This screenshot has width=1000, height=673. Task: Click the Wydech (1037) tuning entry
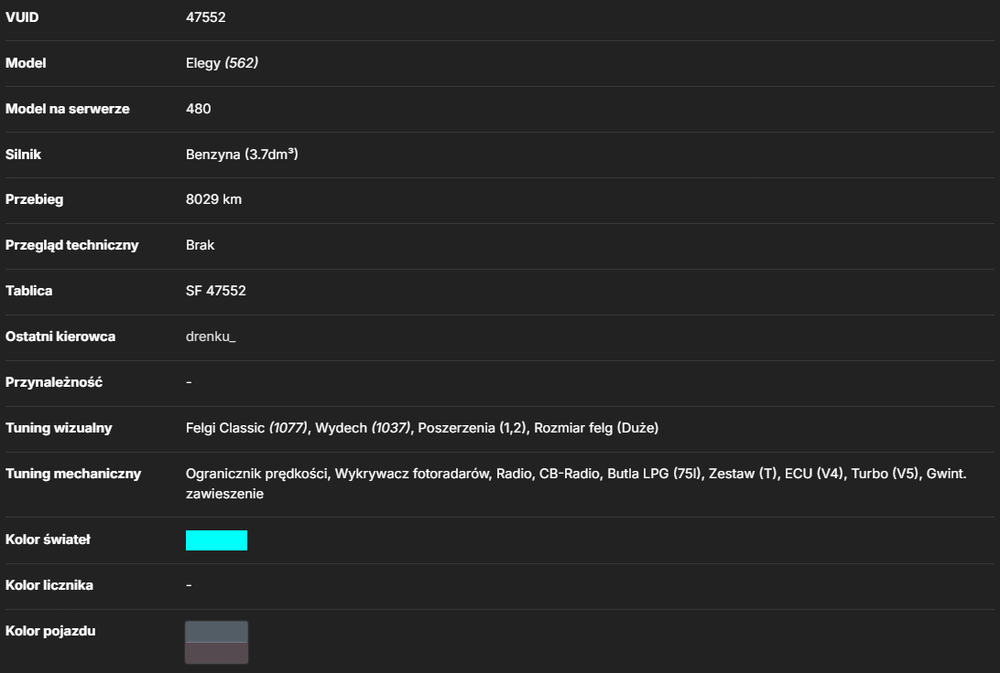[362, 428]
